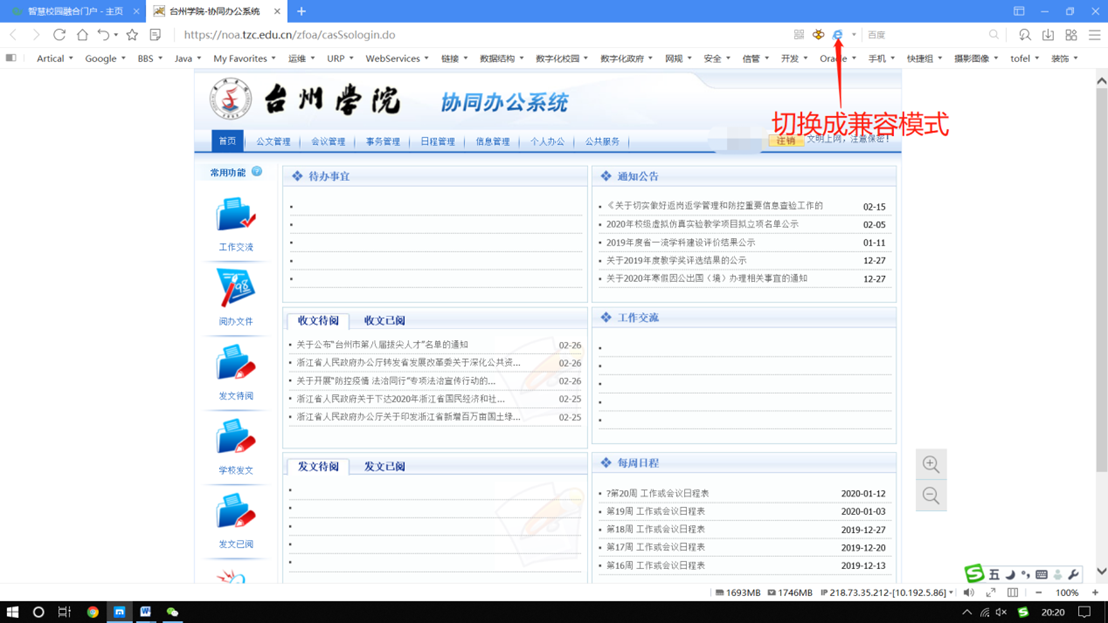Screen dimensions: 1108x623
Task: Click the zoom in magnifier icon
Action: pyautogui.click(x=931, y=464)
